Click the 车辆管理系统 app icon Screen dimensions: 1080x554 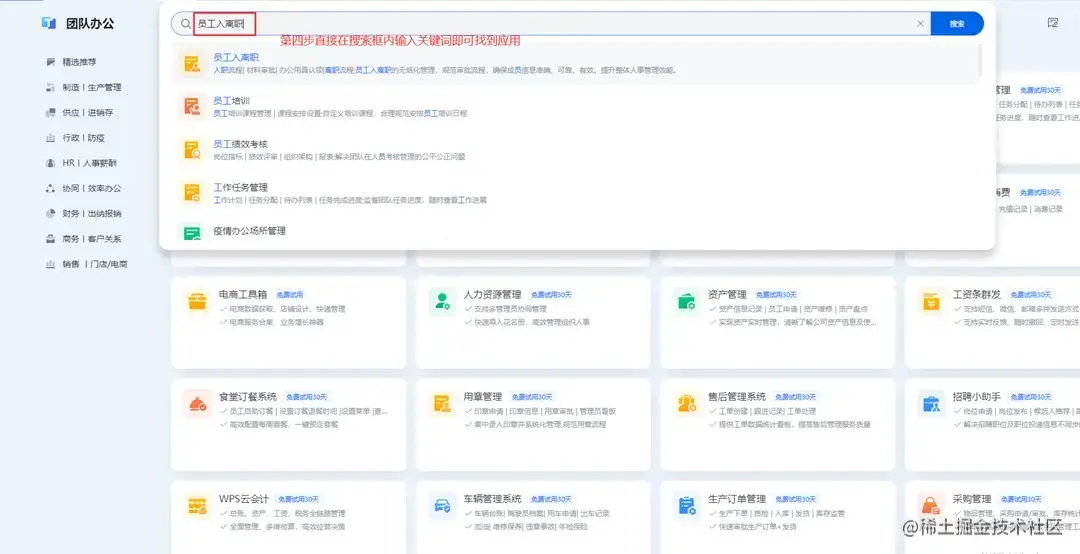(x=442, y=506)
